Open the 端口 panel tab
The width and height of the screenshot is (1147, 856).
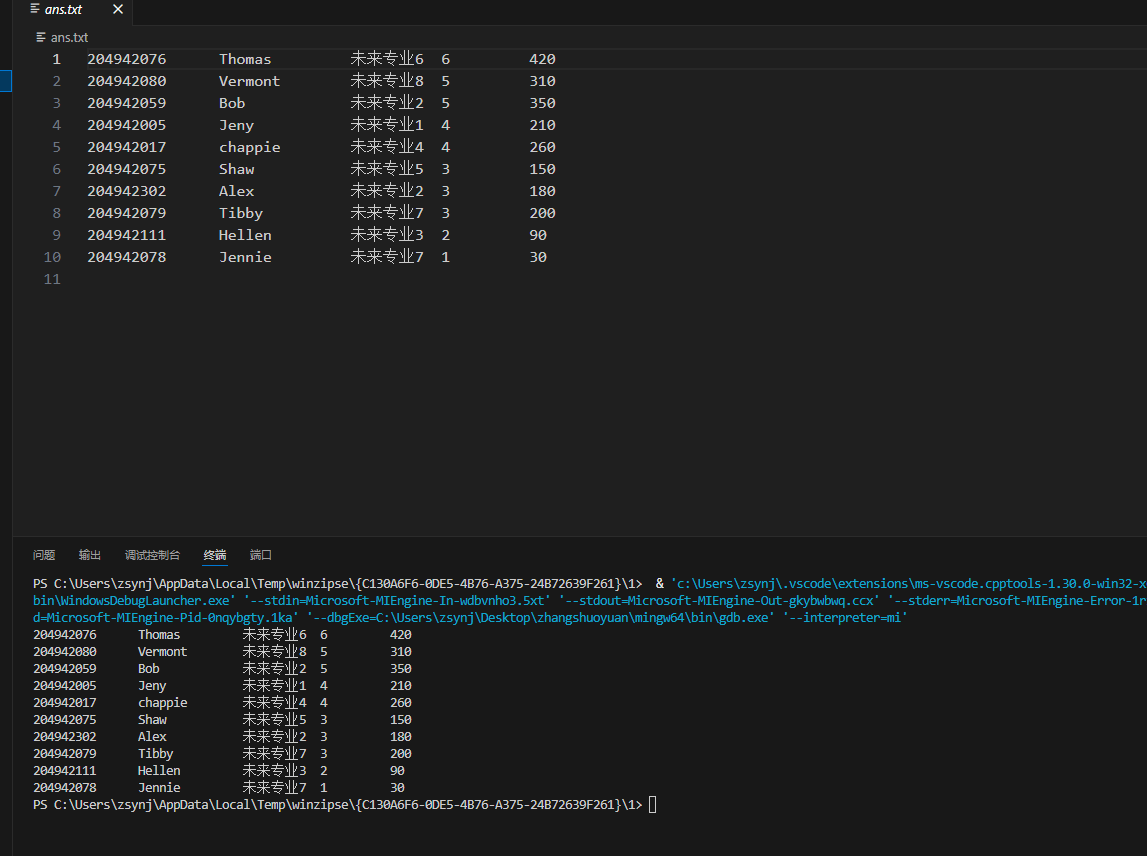[x=260, y=555]
